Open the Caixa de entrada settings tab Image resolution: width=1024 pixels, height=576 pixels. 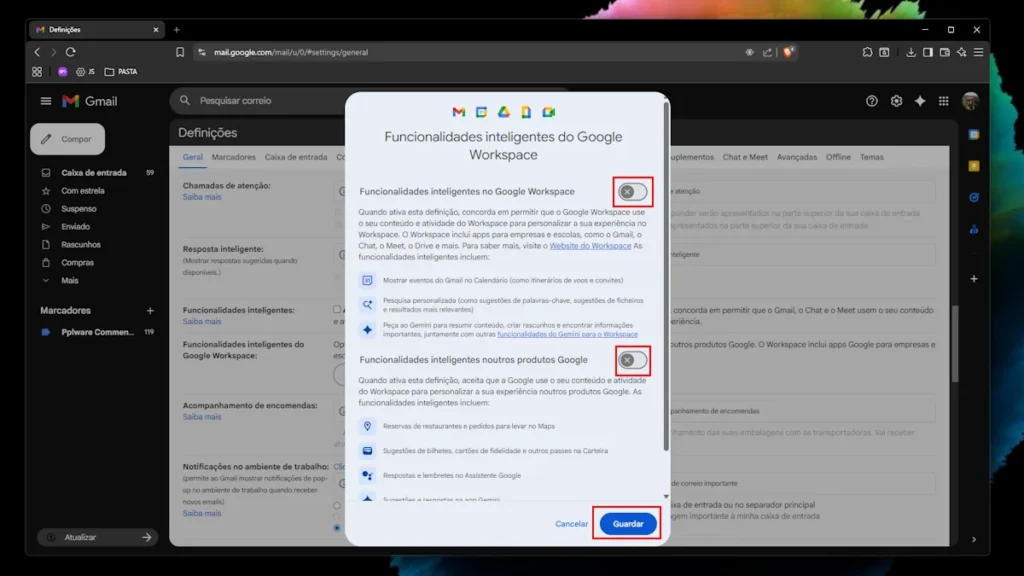[x=296, y=157]
